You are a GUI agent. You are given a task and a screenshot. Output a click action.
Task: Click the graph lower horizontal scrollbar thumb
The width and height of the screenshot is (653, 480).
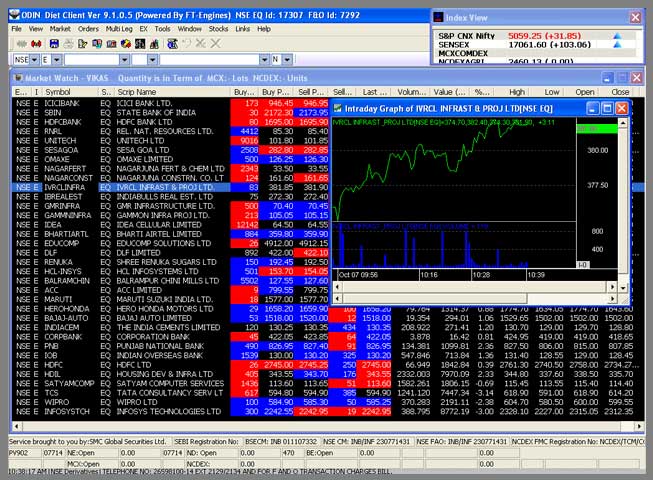(x=434, y=298)
